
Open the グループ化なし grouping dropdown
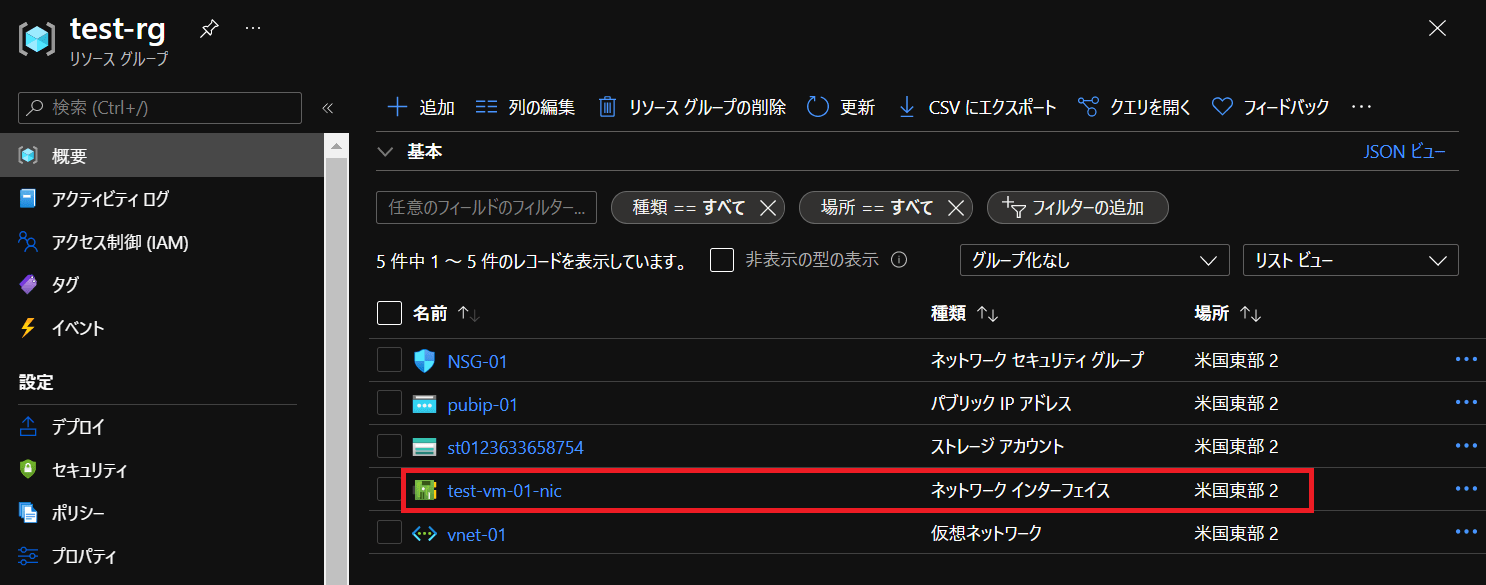pyautogui.click(x=1094, y=260)
